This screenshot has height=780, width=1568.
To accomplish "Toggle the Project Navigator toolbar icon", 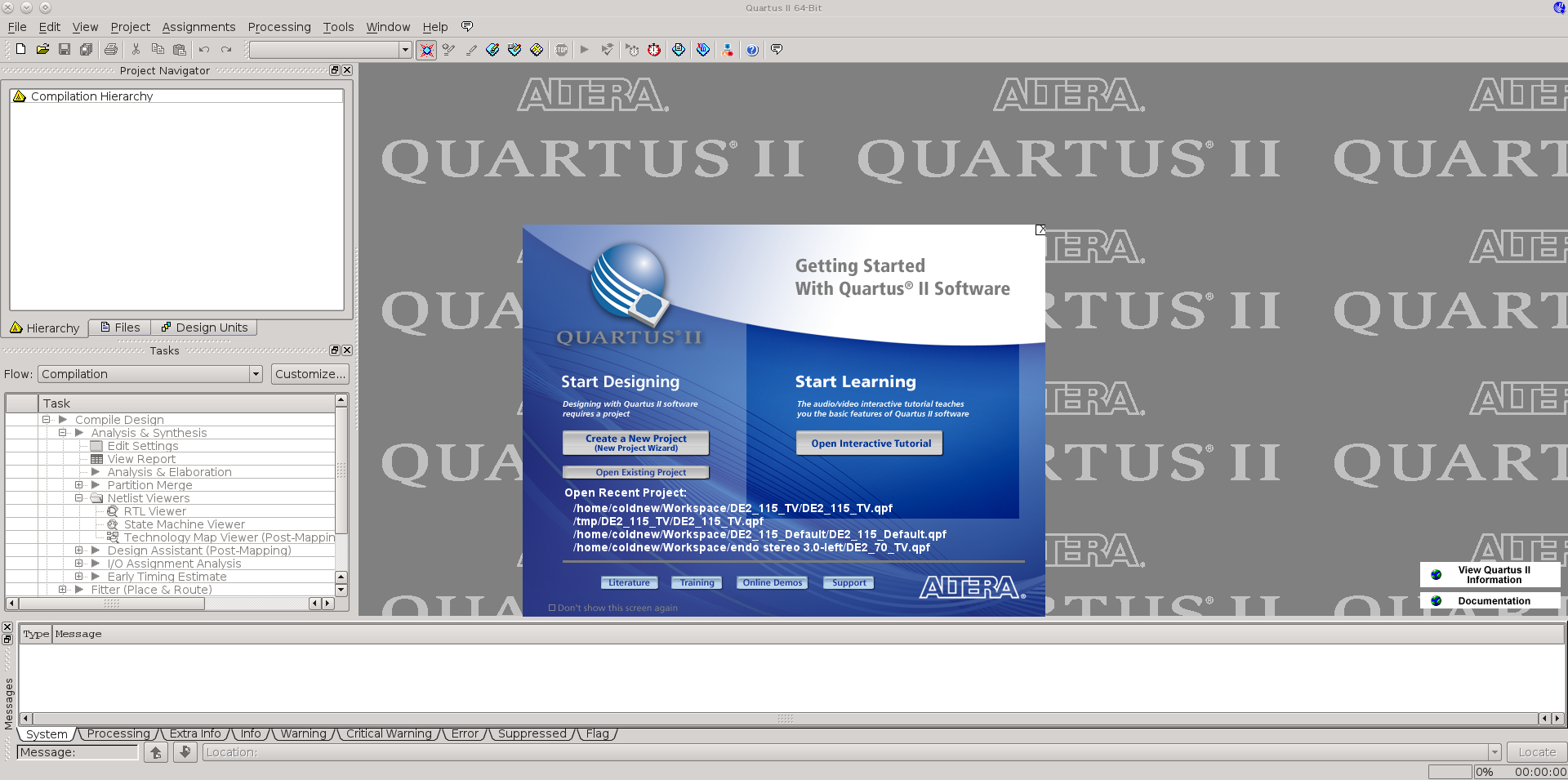I will tap(426, 50).
